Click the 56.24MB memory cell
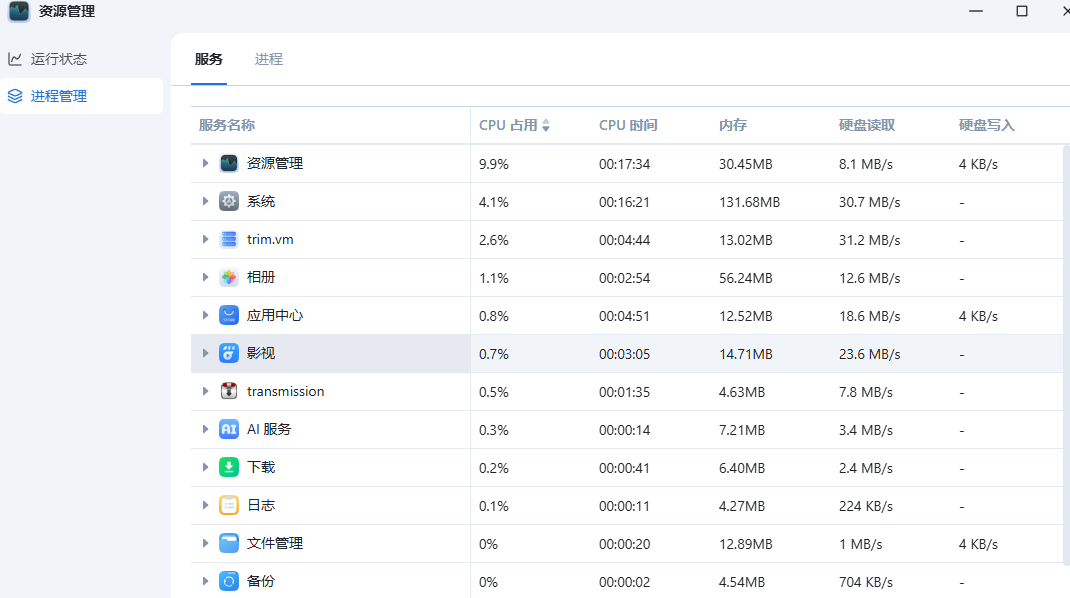1070x598 pixels. [x=746, y=278]
